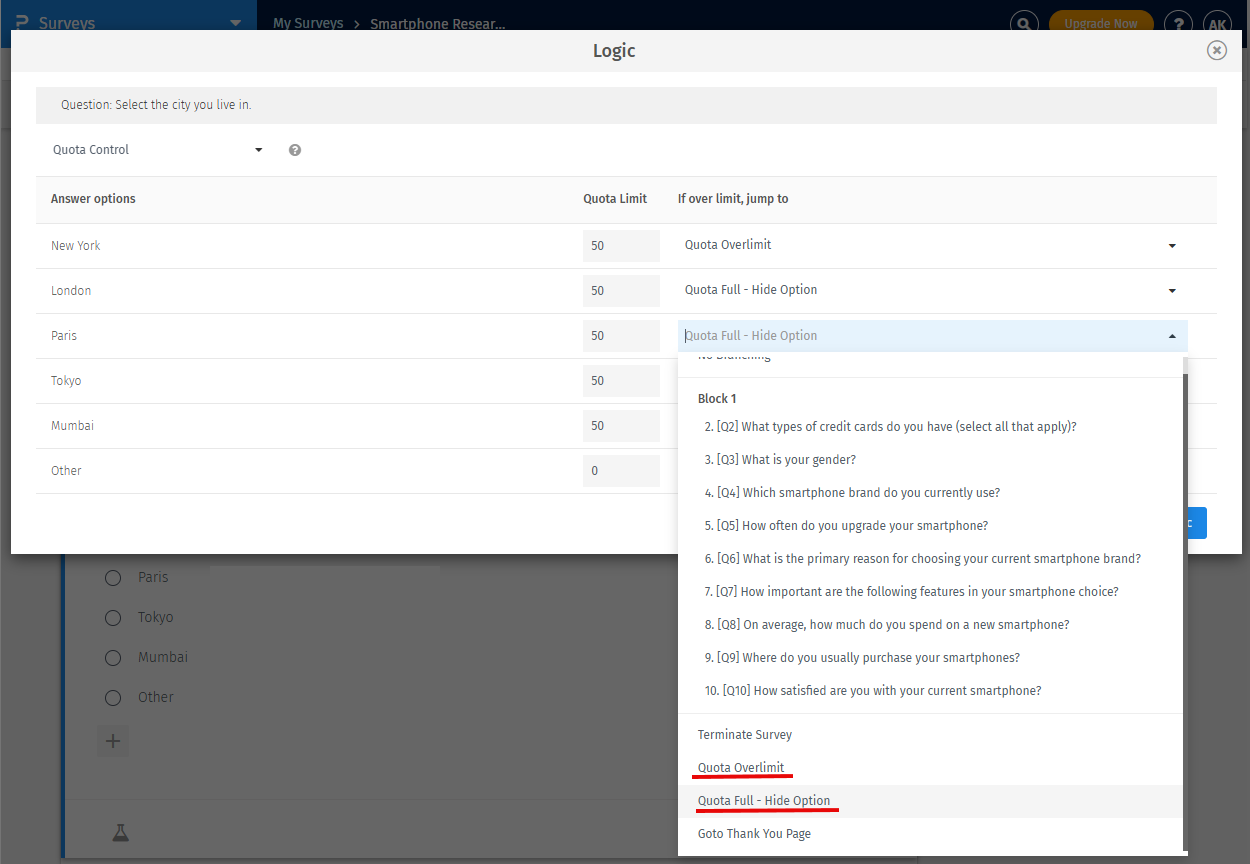1250x864 pixels.
Task: Collapse the open Paris jump-to dropdown
Action: (1171, 335)
